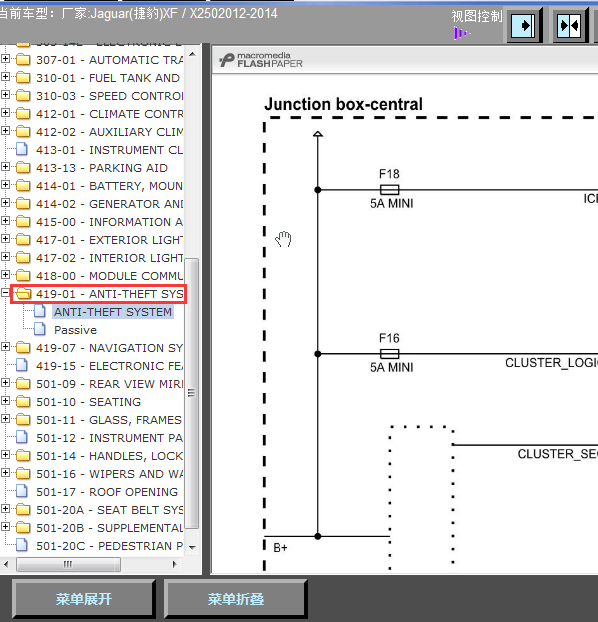Image resolution: width=598 pixels, height=622 pixels.
Task: Click the right-arrow view control button
Action: [x=523, y=26]
